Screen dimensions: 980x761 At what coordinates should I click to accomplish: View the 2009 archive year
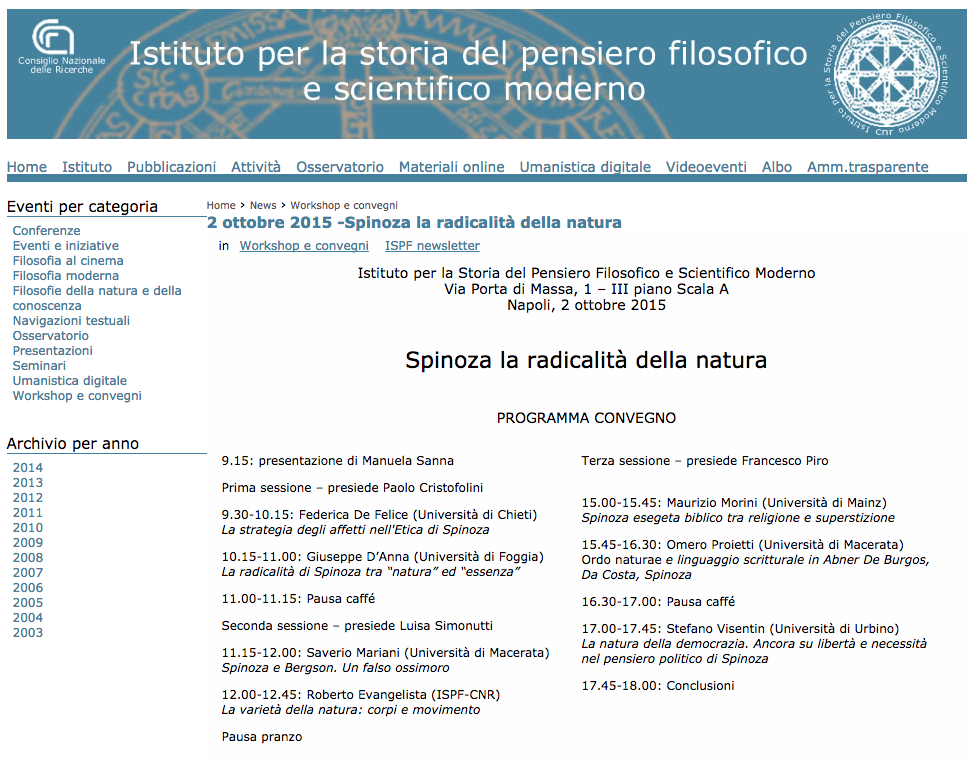click(28, 543)
